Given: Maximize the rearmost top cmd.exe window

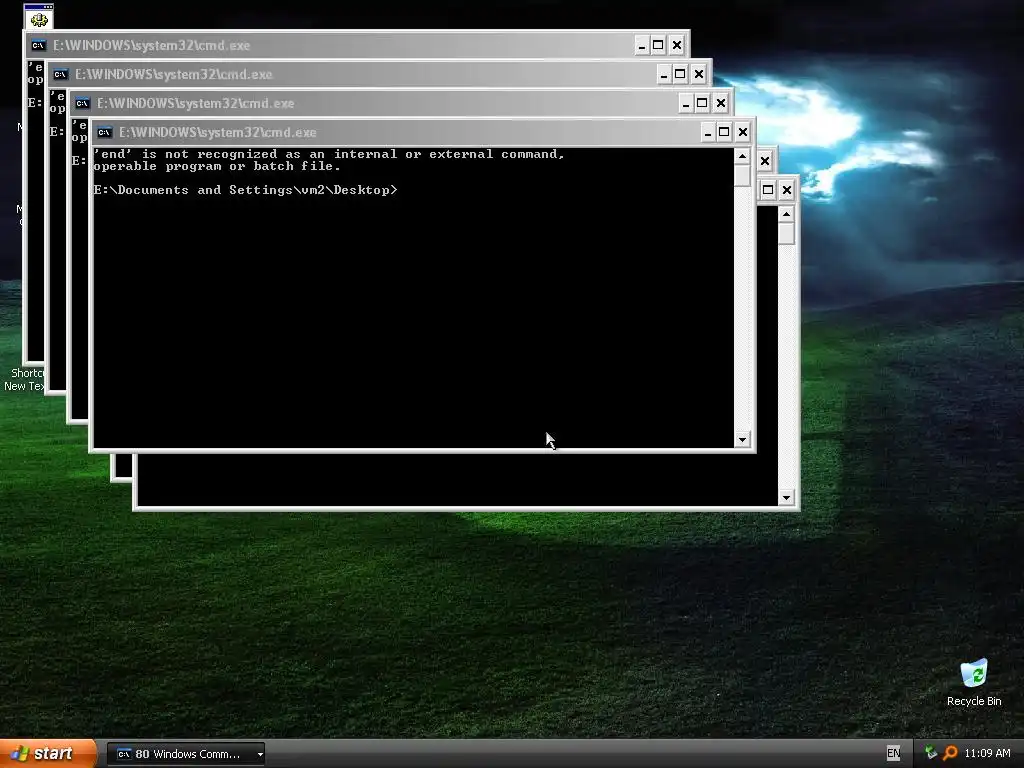Looking at the screenshot, I should (658, 45).
